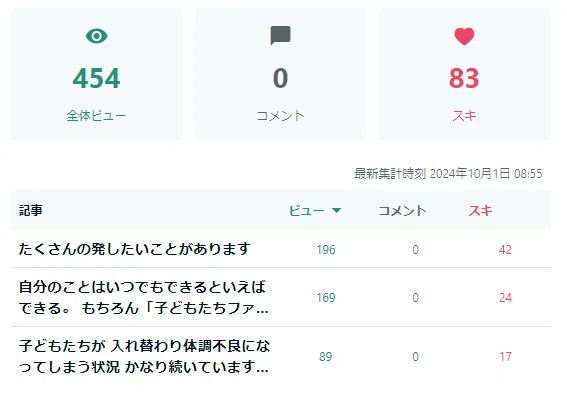Click the 17 likes count of third article
Image resolution: width=567 pixels, height=396 pixels.
point(505,357)
